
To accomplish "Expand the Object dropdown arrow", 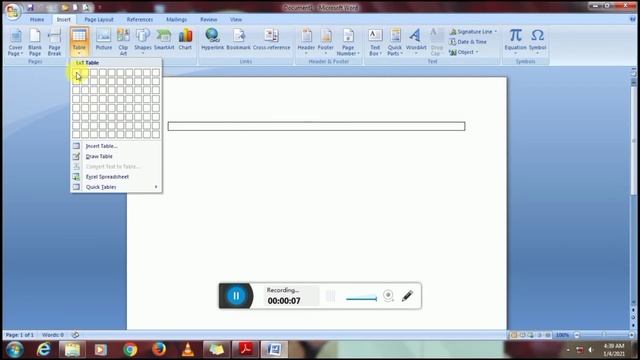I will 477,52.
